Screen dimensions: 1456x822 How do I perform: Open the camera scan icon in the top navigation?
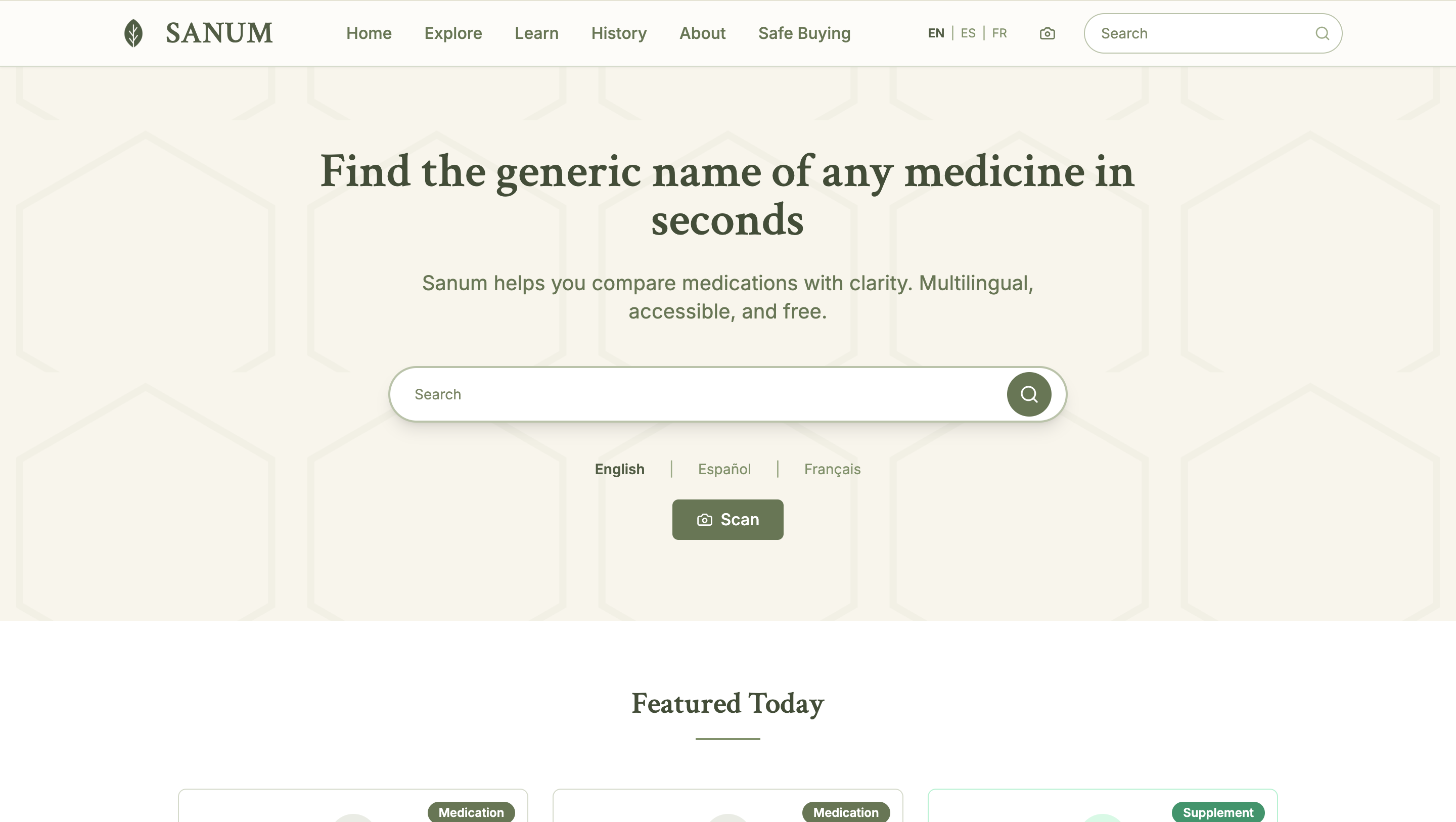coord(1047,33)
